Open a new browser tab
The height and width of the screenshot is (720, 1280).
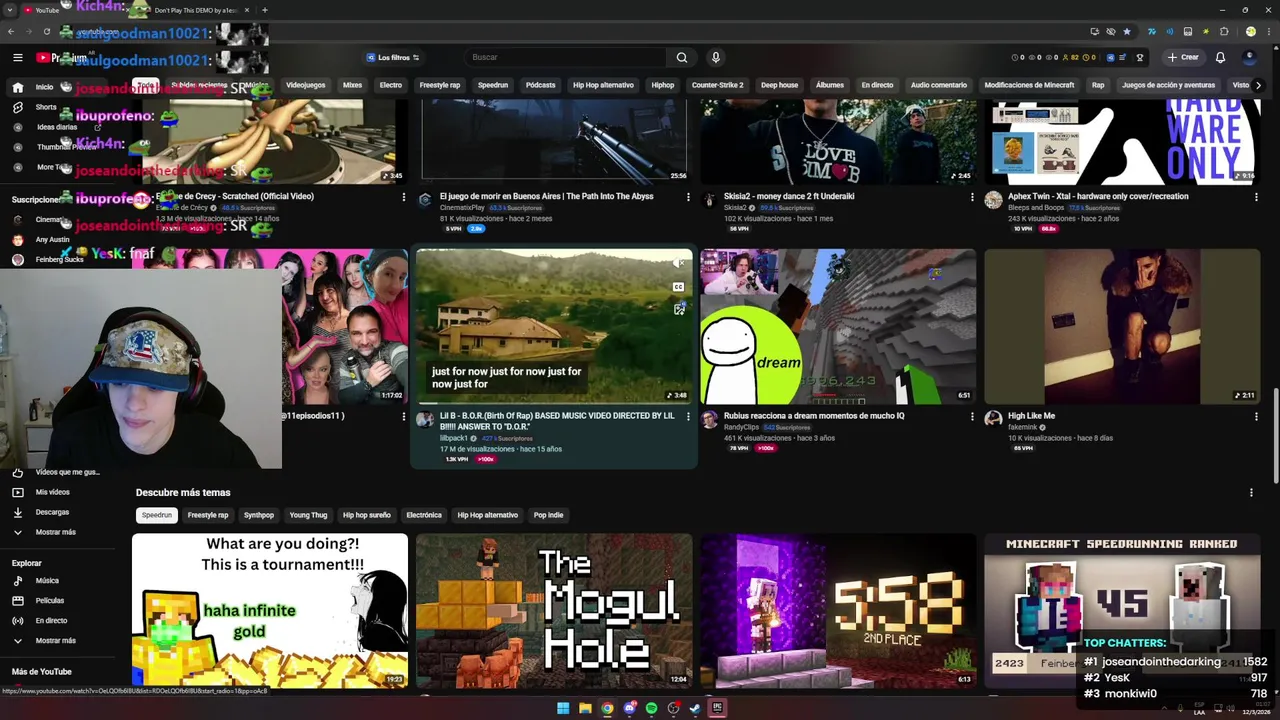tap(264, 10)
